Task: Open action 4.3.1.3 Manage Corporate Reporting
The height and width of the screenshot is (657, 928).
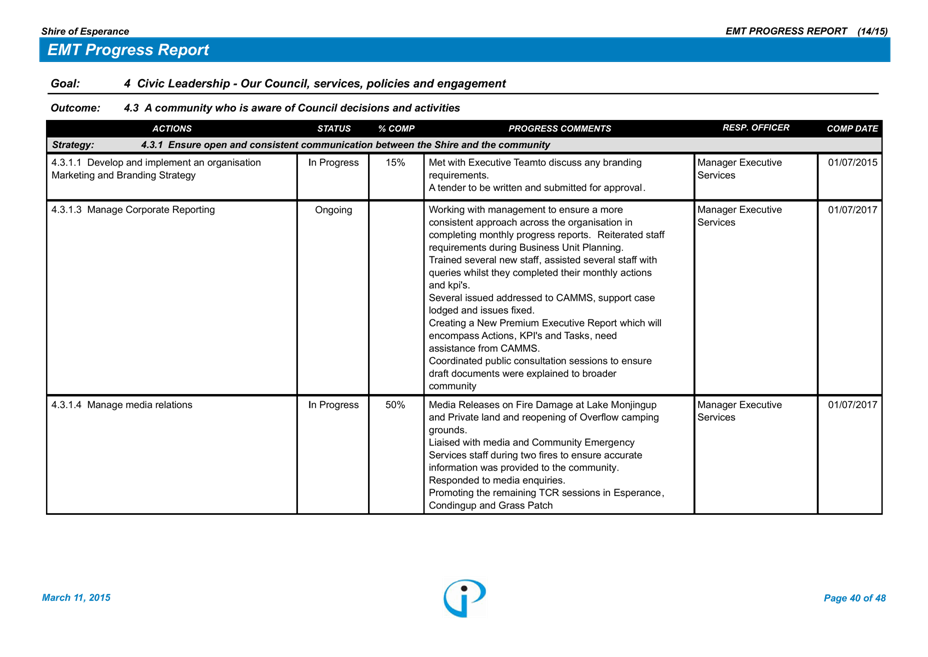Action: click(x=132, y=210)
